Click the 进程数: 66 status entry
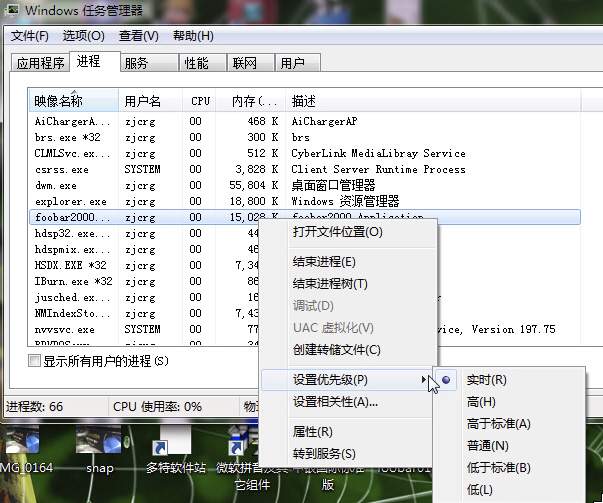The image size is (603, 503). (x=35, y=406)
